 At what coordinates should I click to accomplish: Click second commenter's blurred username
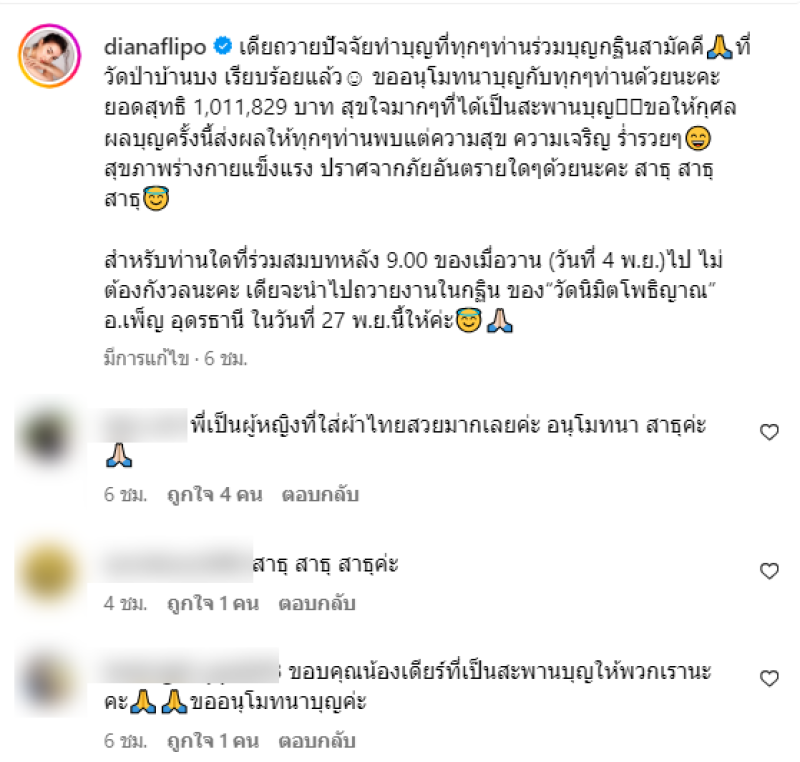(177, 563)
